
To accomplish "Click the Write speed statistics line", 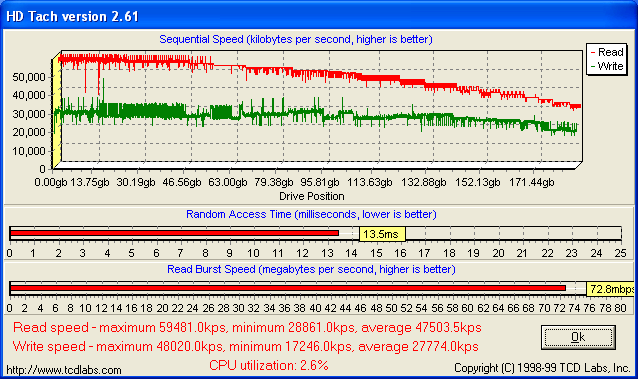I will (x=245, y=347).
